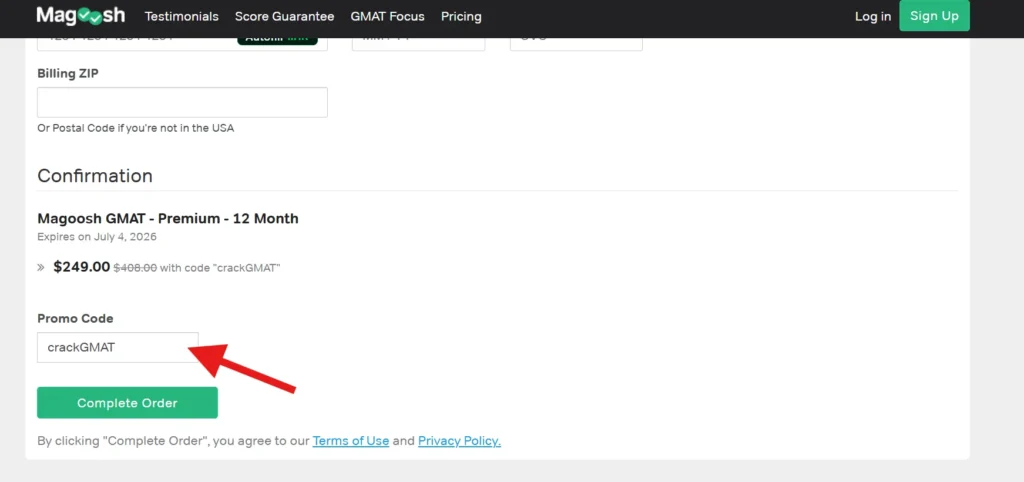Click the Log in link
1024x482 pixels.
coord(872,16)
